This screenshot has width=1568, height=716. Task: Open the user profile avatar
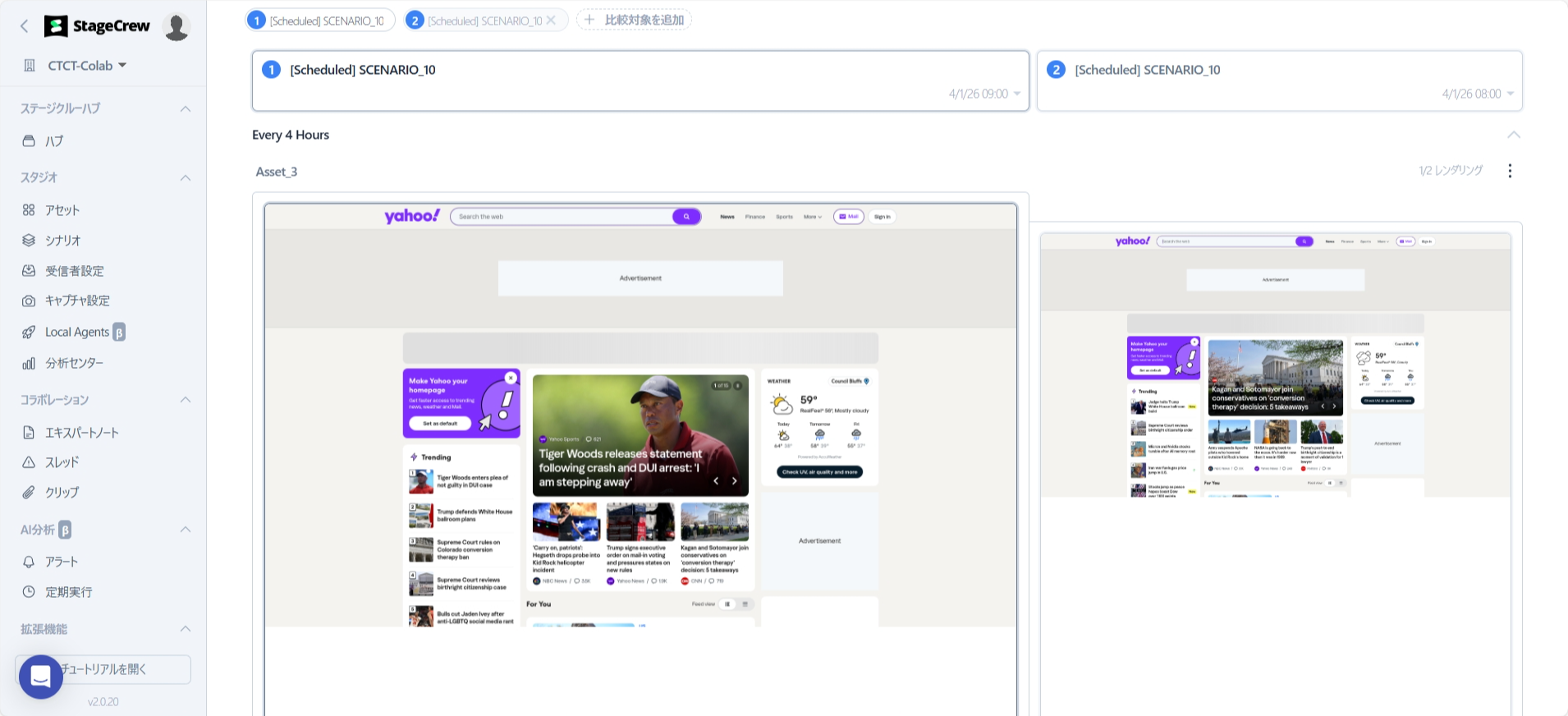[177, 26]
